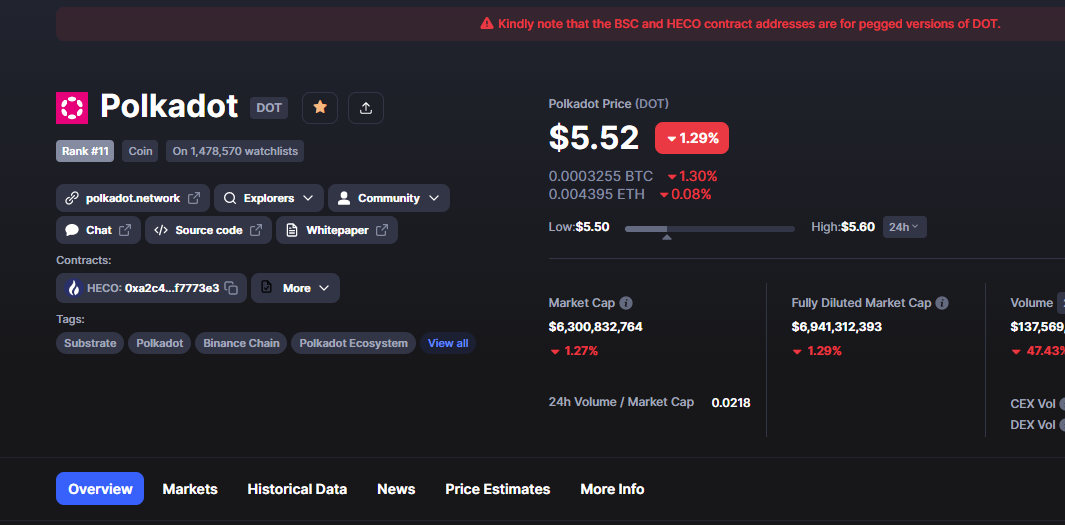The width and height of the screenshot is (1065, 525).
Task: Expand the Community dropdown
Action: coord(389,198)
